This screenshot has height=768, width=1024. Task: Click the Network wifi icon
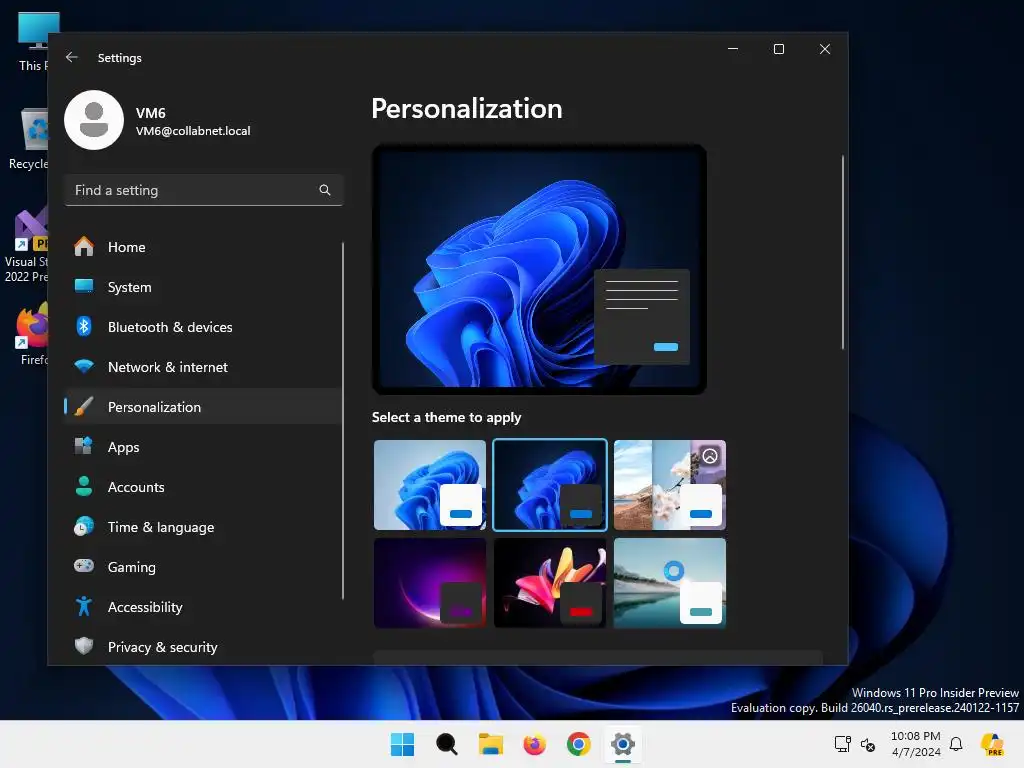[x=84, y=366]
